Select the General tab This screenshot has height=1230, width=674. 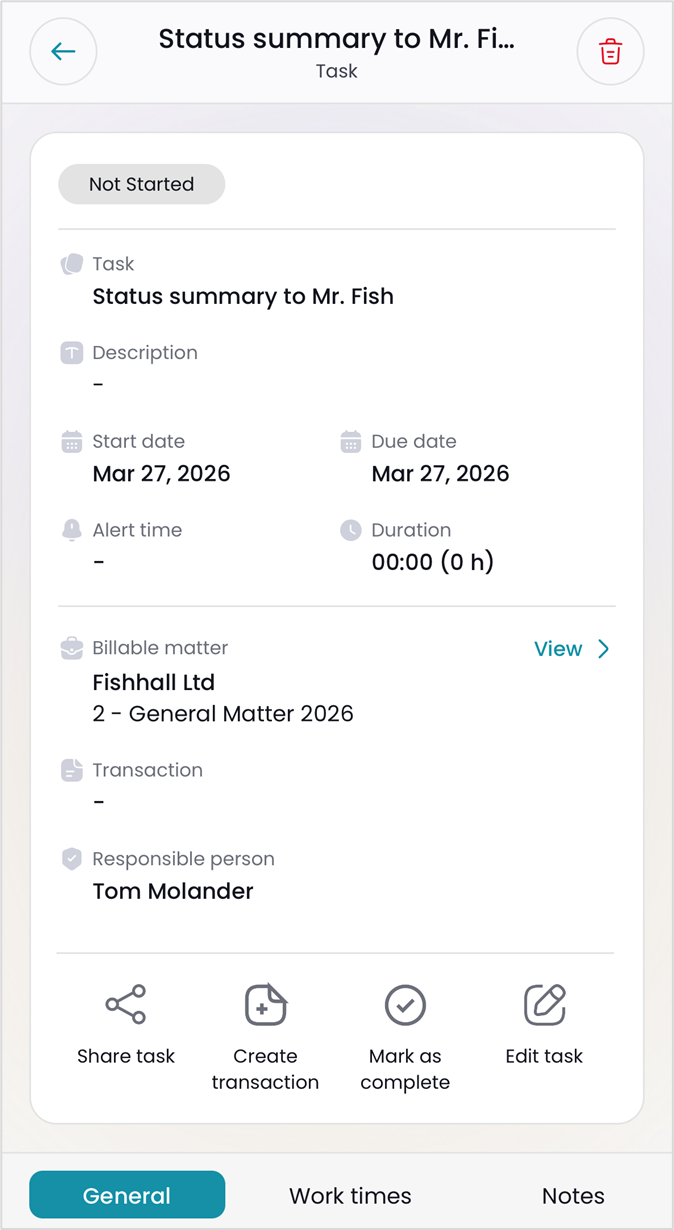coord(127,1196)
